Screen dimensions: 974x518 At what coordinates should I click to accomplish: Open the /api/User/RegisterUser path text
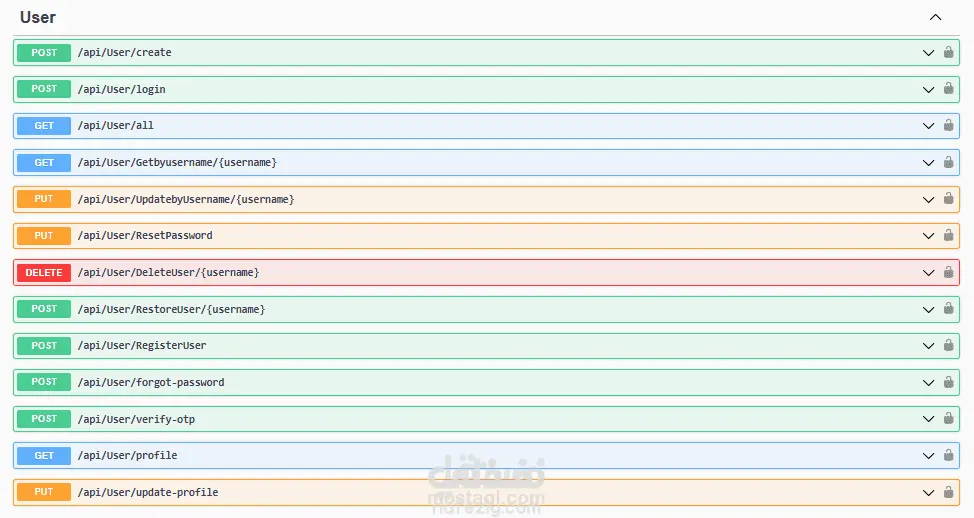142,345
